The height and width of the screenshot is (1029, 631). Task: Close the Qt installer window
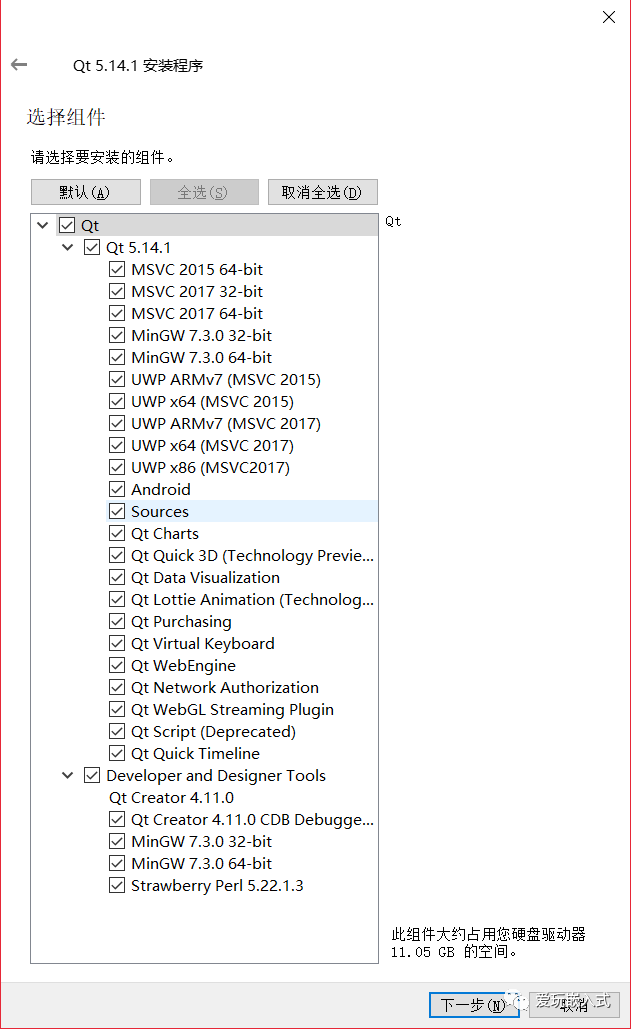click(x=607, y=17)
